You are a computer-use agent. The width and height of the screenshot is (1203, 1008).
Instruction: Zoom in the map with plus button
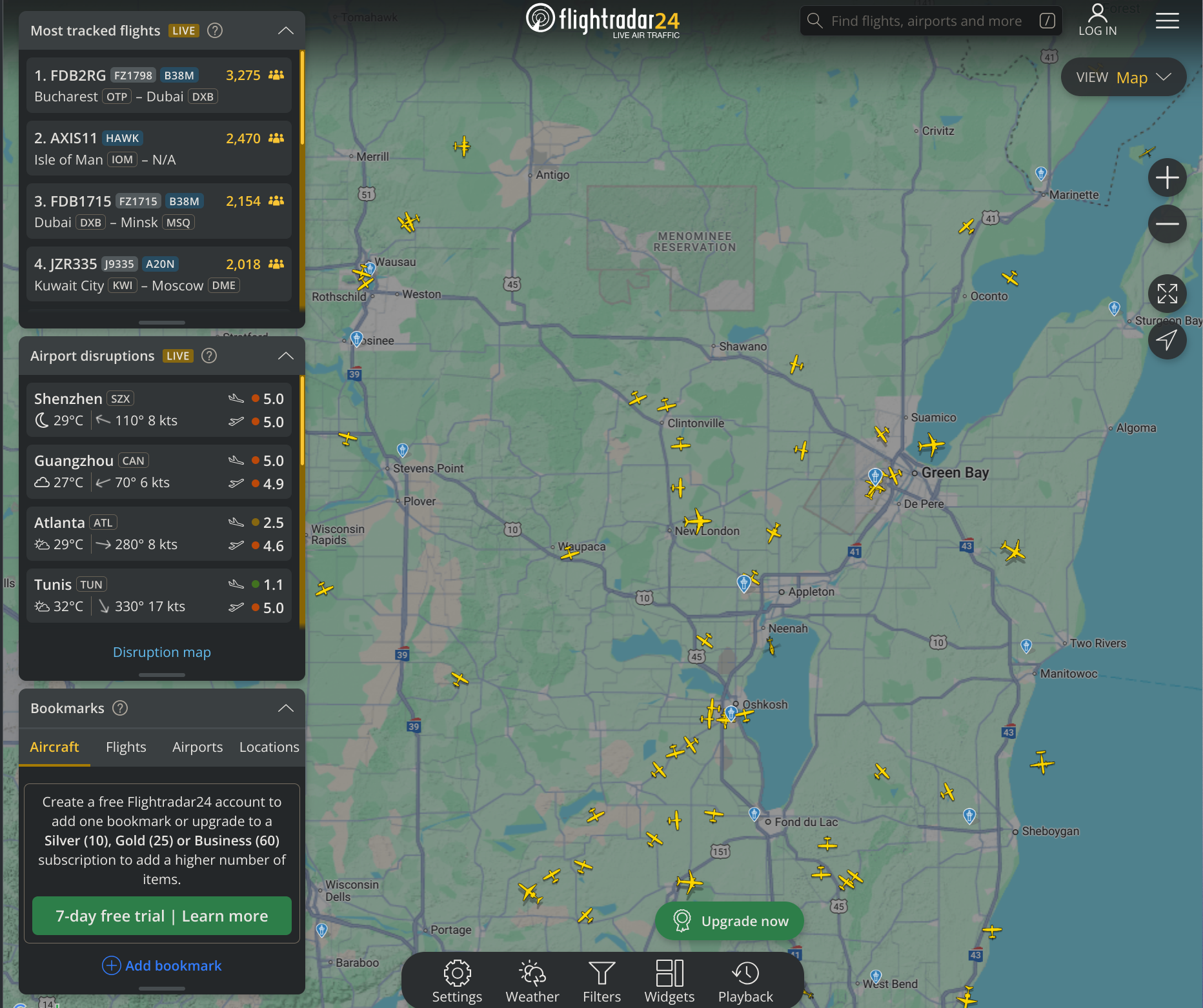pyautogui.click(x=1167, y=177)
